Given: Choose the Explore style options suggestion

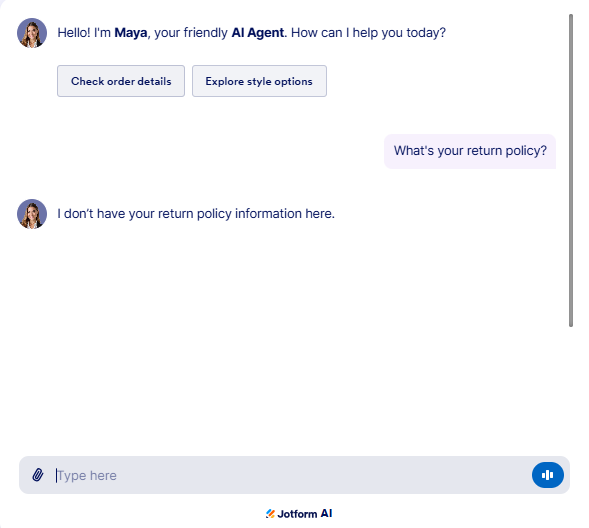Looking at the screenshot, I should [259, 81].
